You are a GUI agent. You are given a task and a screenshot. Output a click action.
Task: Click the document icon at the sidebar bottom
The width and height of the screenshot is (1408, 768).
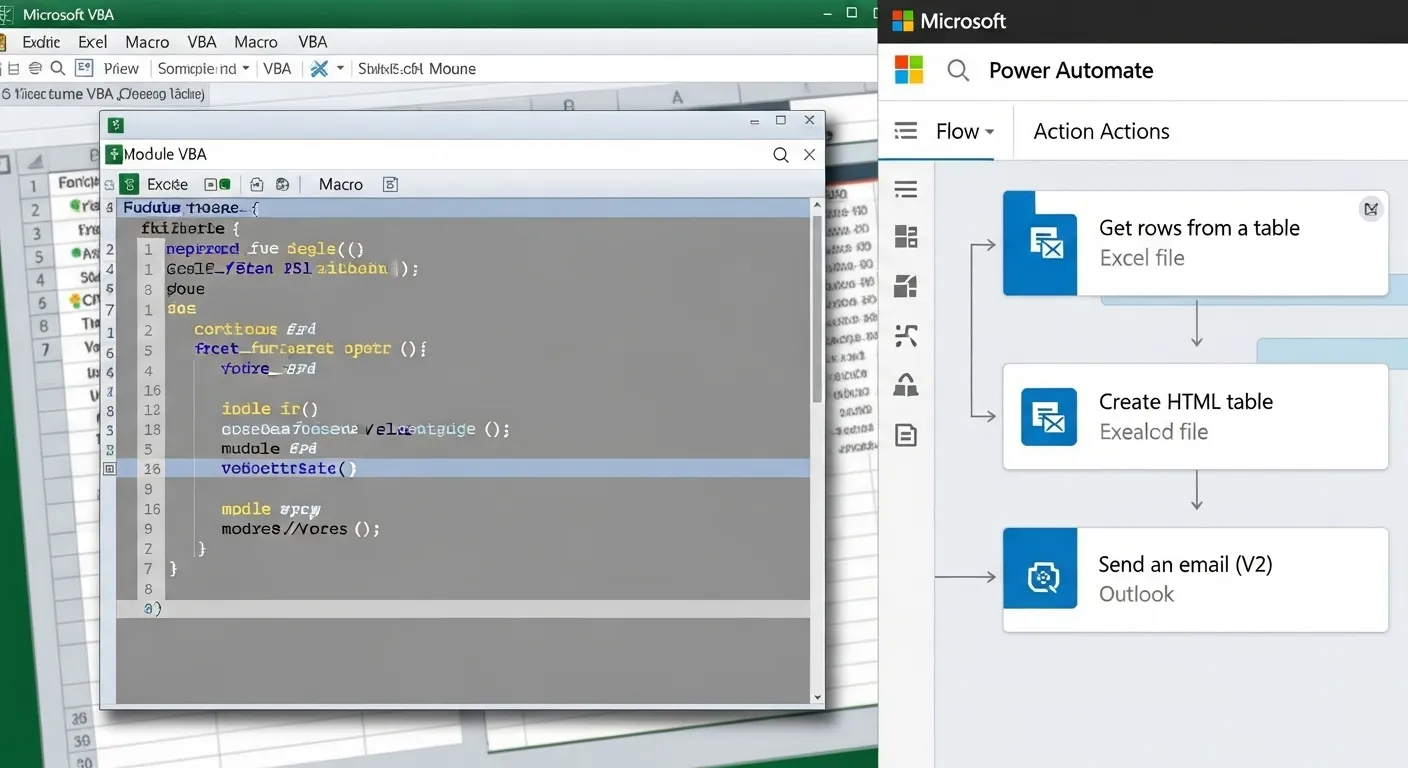pos(906,435)
